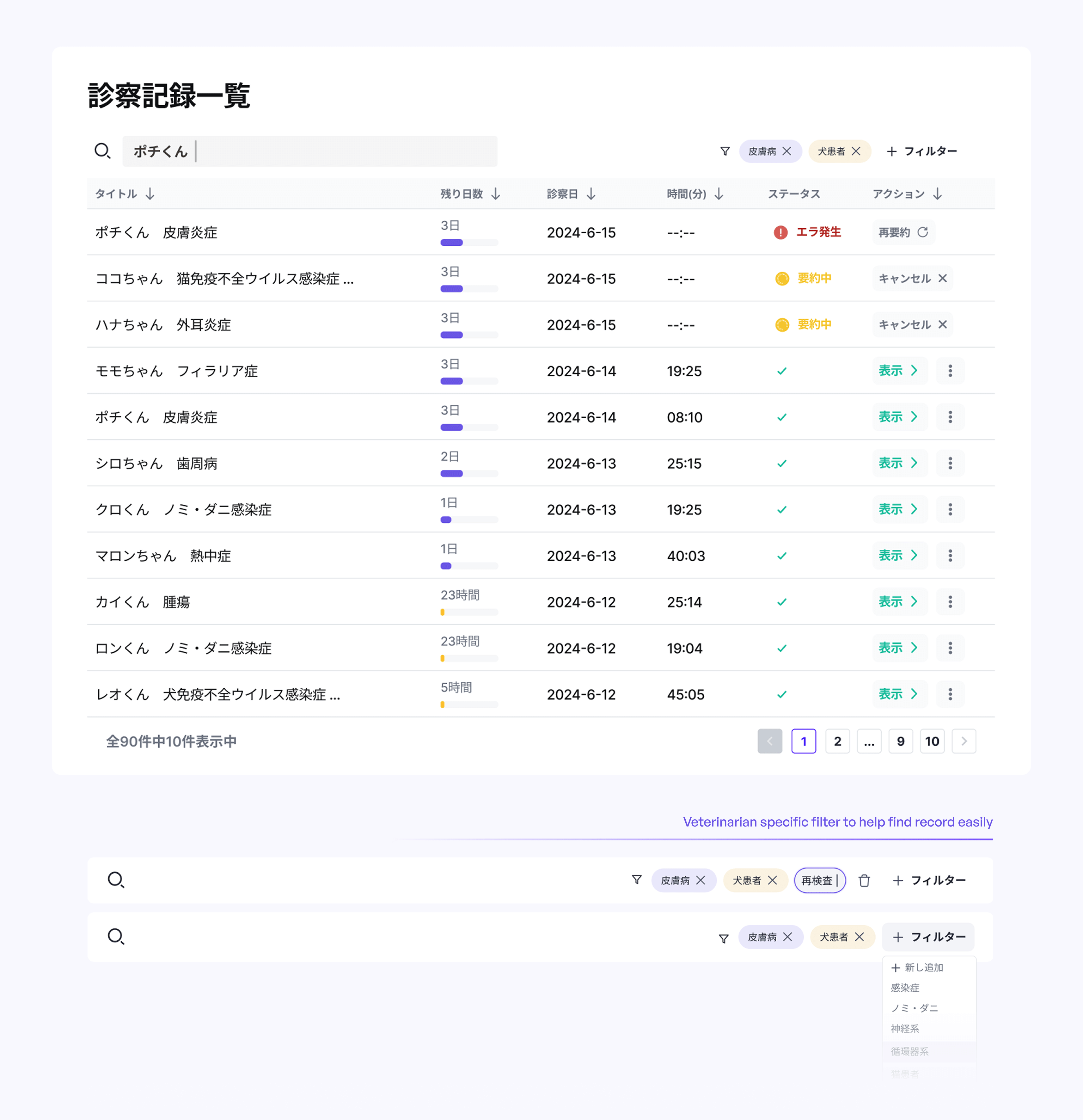This screenshot has width=1083, height=1120.
Task: Click the search magnifier icon beside ポチくん field
Action: pyautogui.click(x=102, y=151)
